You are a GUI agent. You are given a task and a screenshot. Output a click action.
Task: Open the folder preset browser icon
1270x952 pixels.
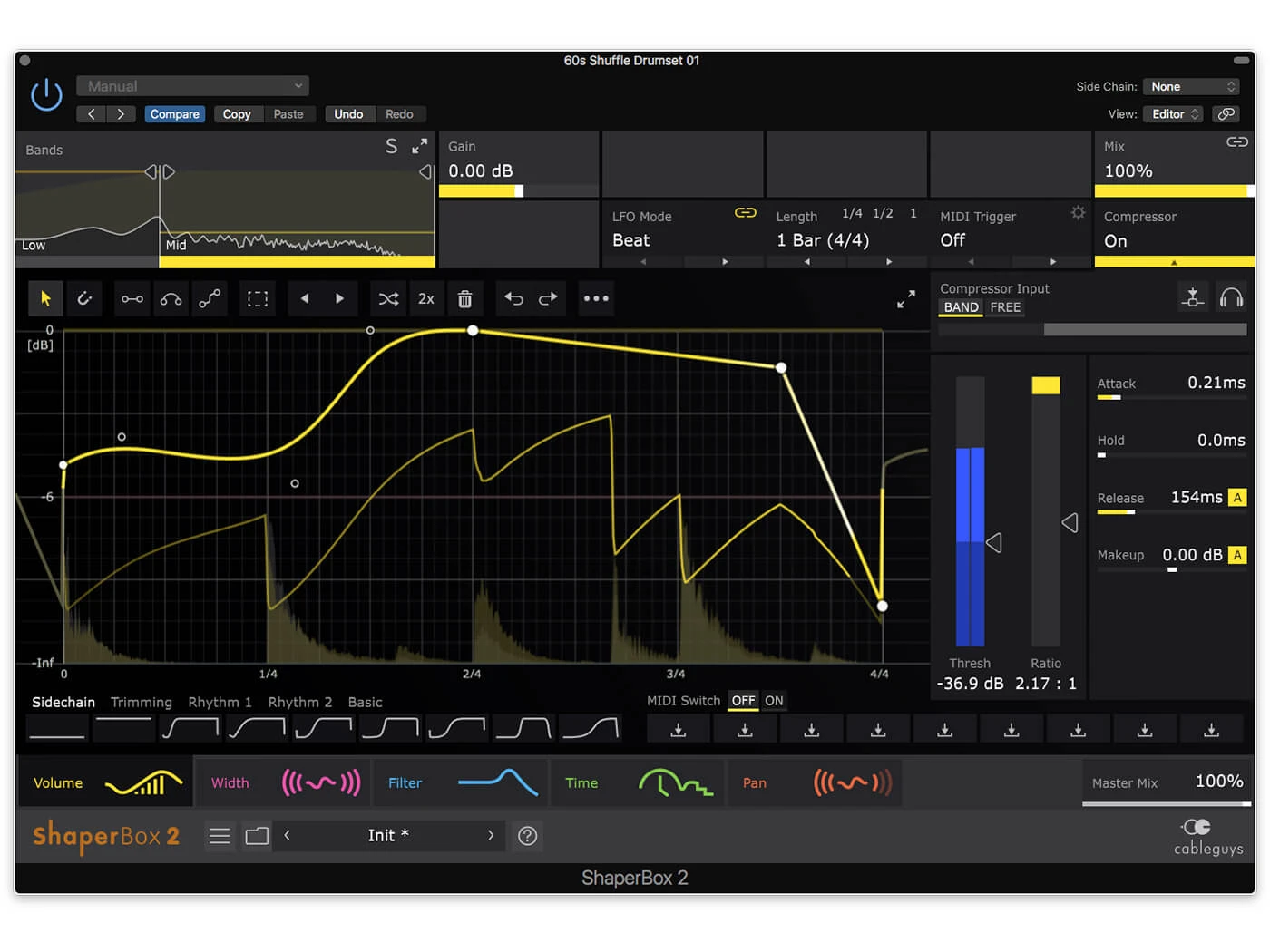click(257, 836)
